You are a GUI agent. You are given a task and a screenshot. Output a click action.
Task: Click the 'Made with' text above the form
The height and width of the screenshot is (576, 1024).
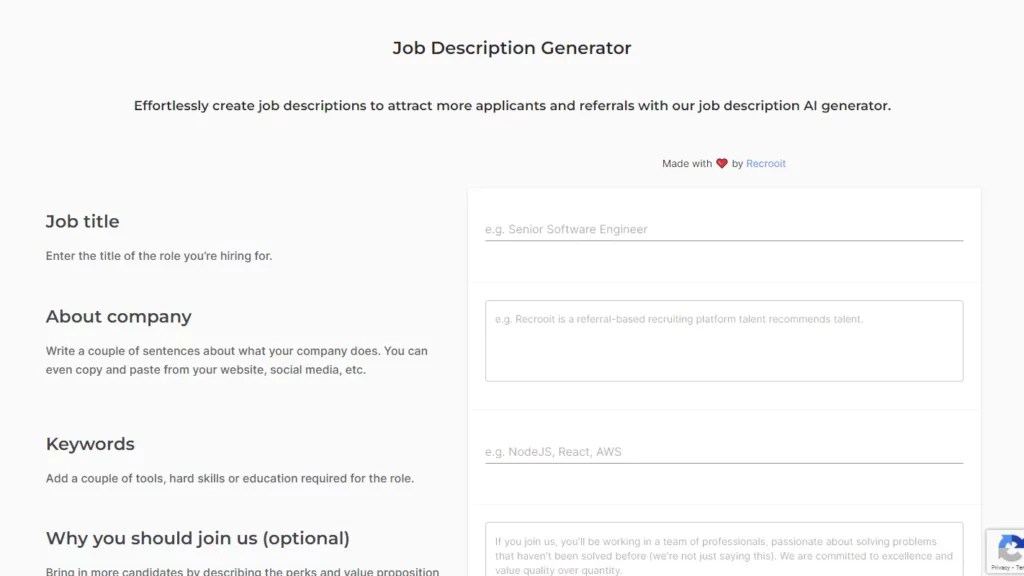pos(689,163)
